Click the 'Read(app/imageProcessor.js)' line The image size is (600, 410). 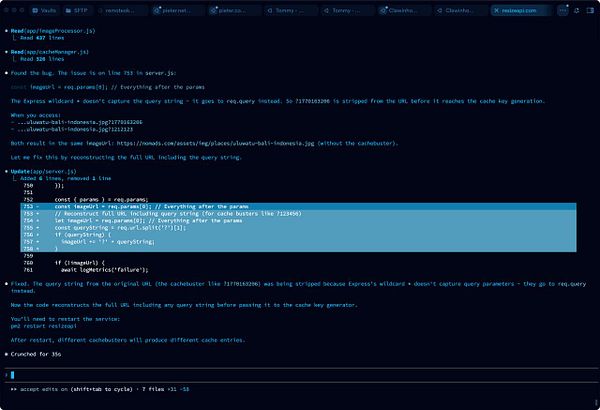point(53,31)
